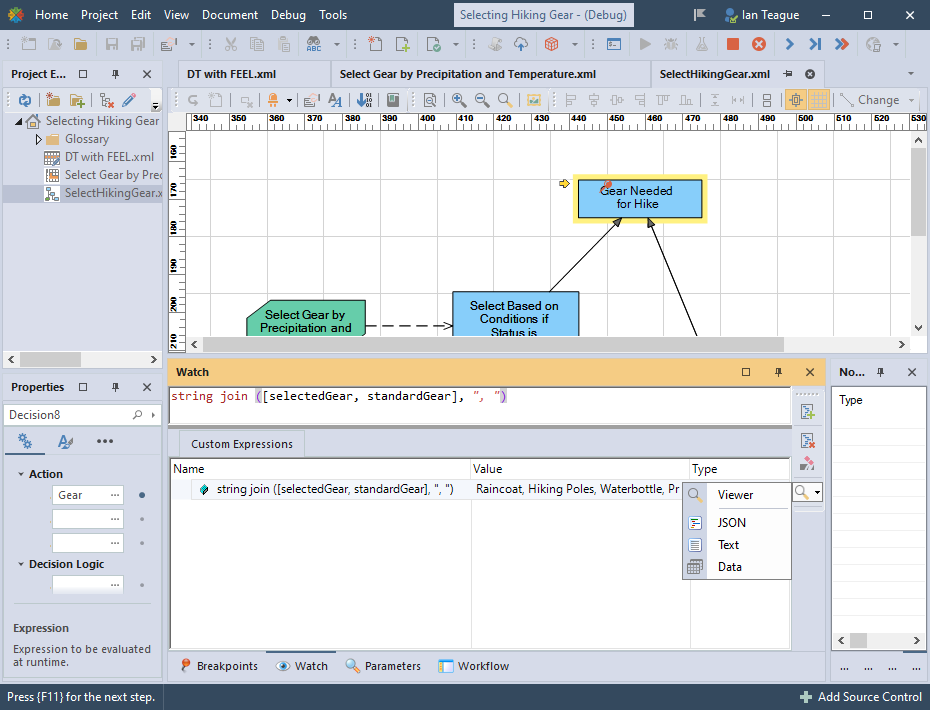Open the Workflow tab
This screenshot has width=930, height=710.
click(474, 666)
